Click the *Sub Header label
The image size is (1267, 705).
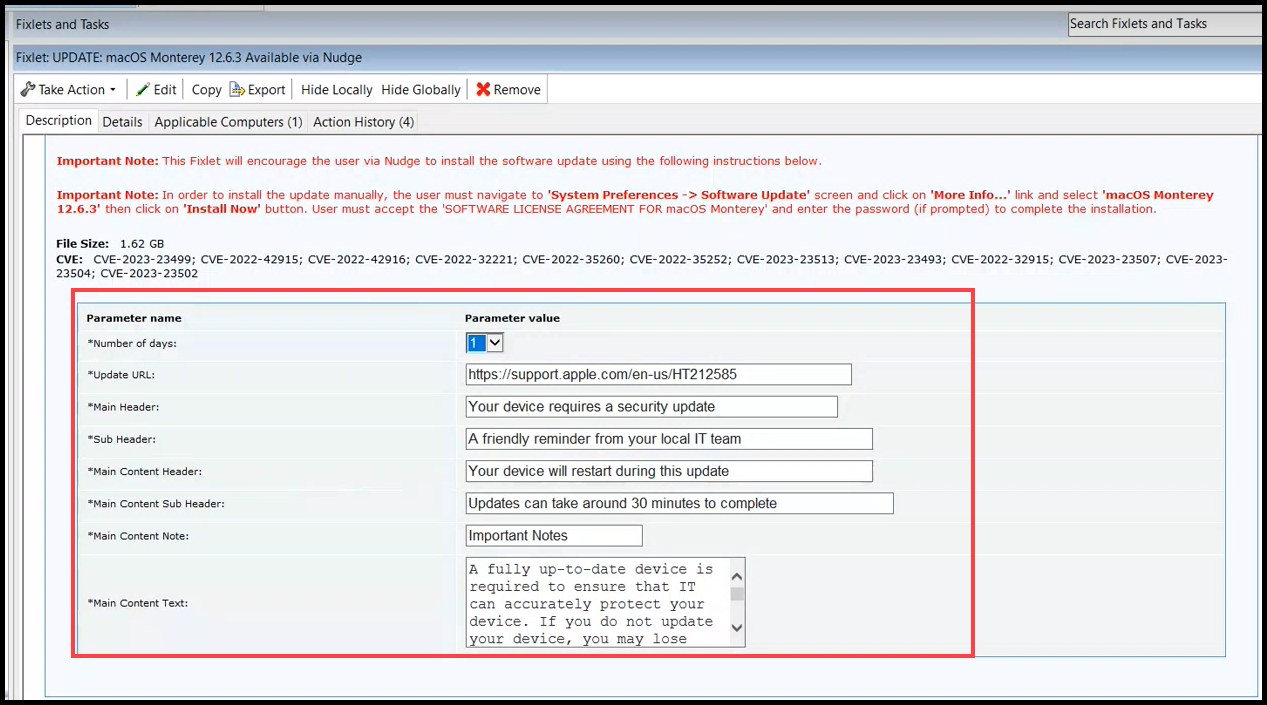pyautogui.click(x=121, y=439)
